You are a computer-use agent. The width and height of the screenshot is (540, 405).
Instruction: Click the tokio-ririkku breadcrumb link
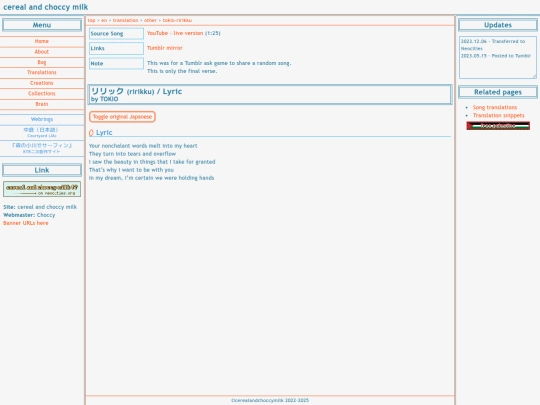click(x=177, y=20)
